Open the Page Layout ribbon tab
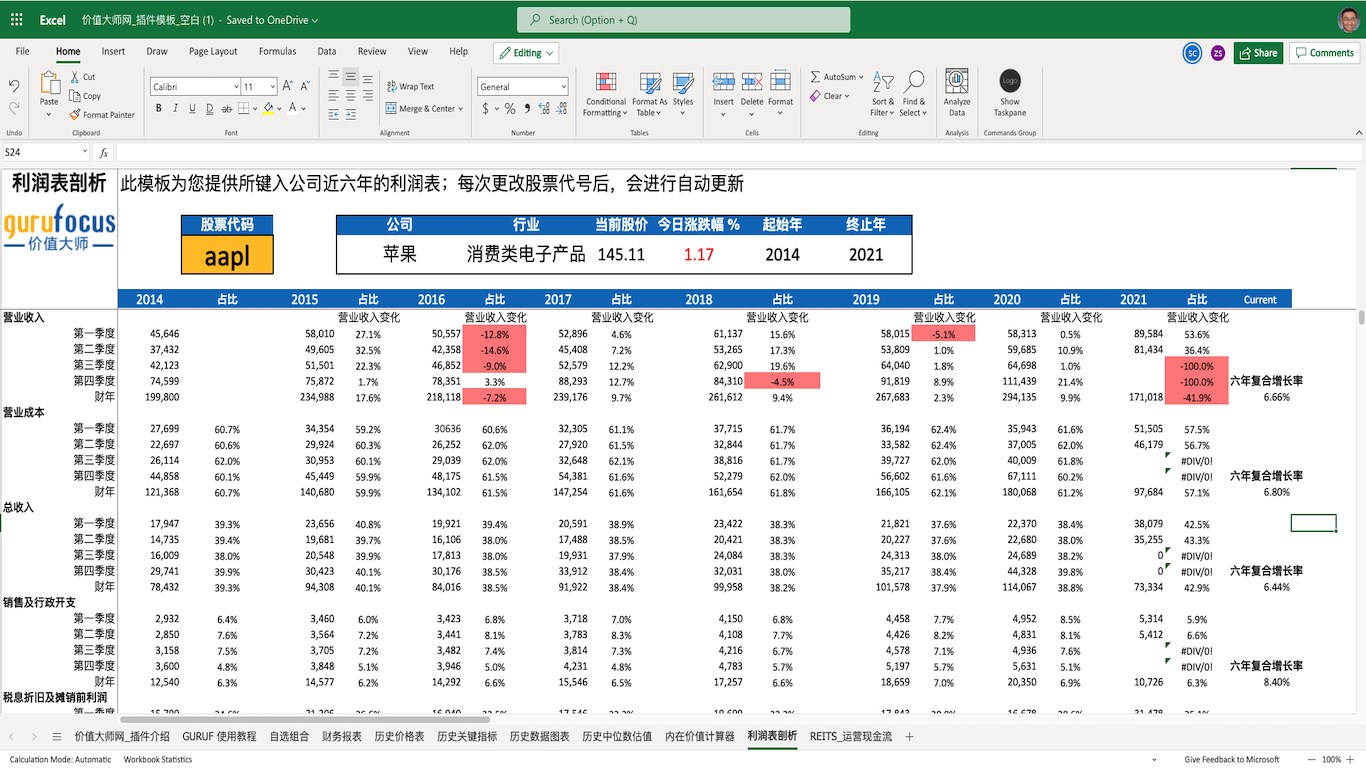This screenshot has height=768, width=1366. 213,52
